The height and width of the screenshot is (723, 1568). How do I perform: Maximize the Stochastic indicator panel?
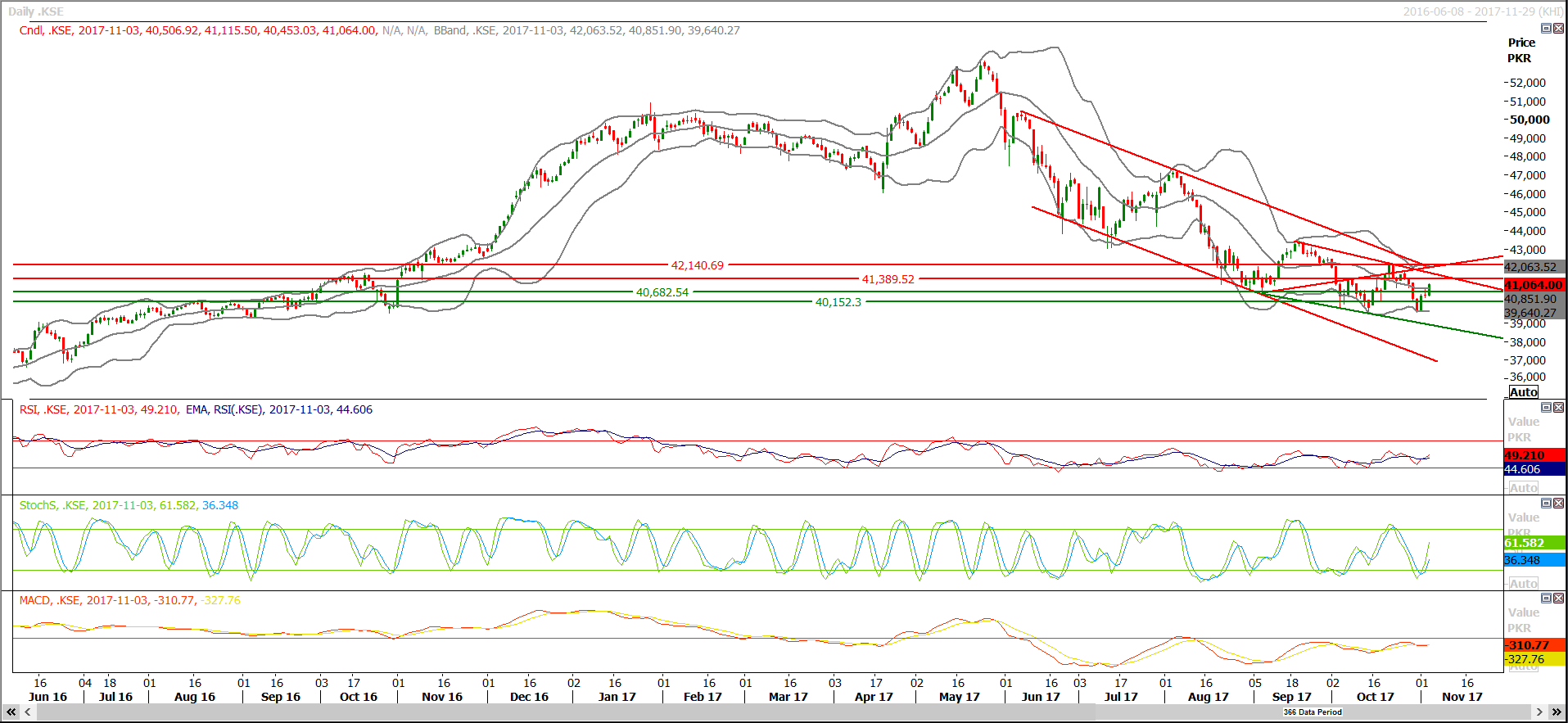click(x=1546, y=504)
